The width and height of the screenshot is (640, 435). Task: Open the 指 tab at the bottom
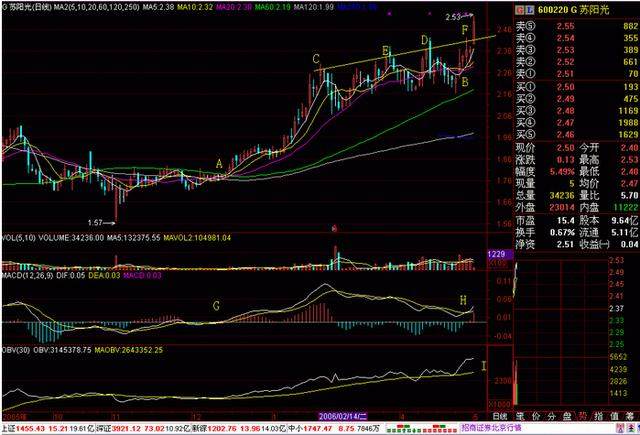(x=598, y=413)
